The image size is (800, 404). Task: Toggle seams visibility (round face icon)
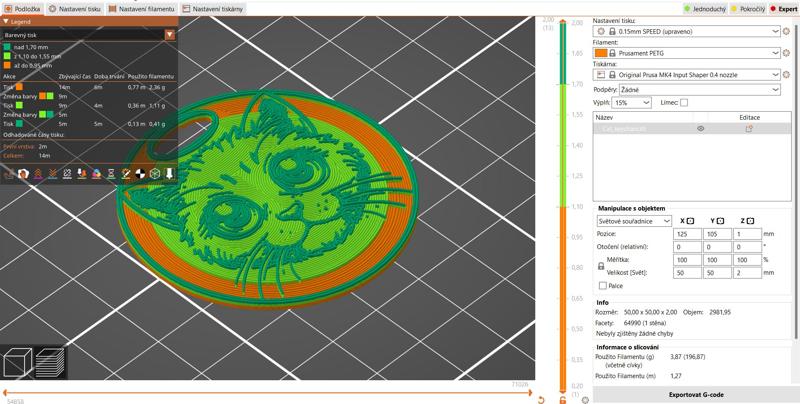[23, 174]
